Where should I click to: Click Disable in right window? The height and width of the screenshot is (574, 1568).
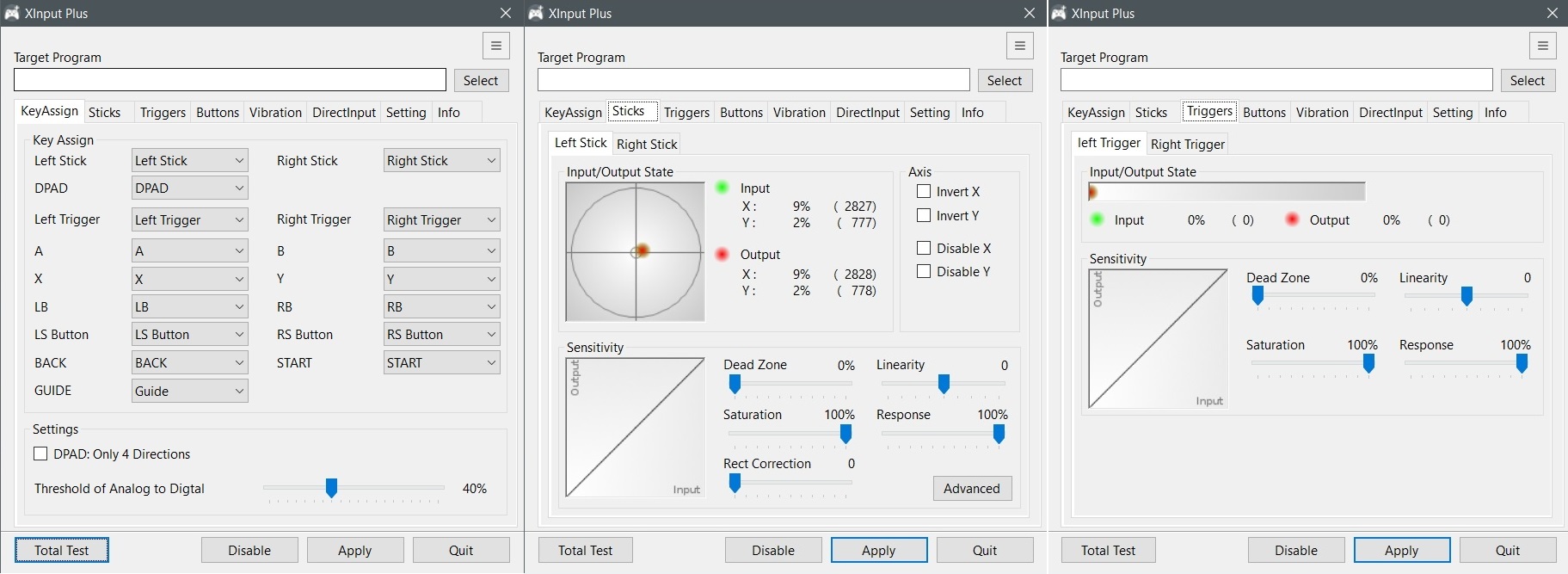tap(1296, 550)
